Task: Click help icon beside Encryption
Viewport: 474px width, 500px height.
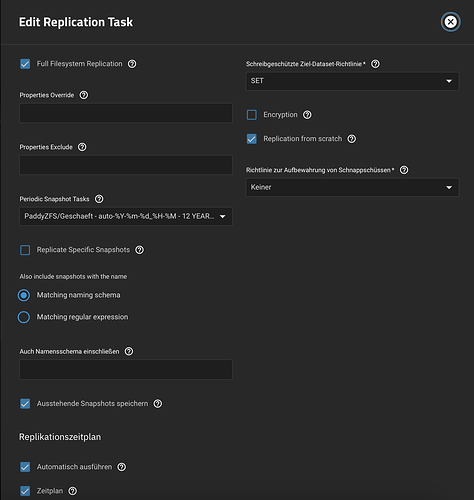Action: [307, 115]
